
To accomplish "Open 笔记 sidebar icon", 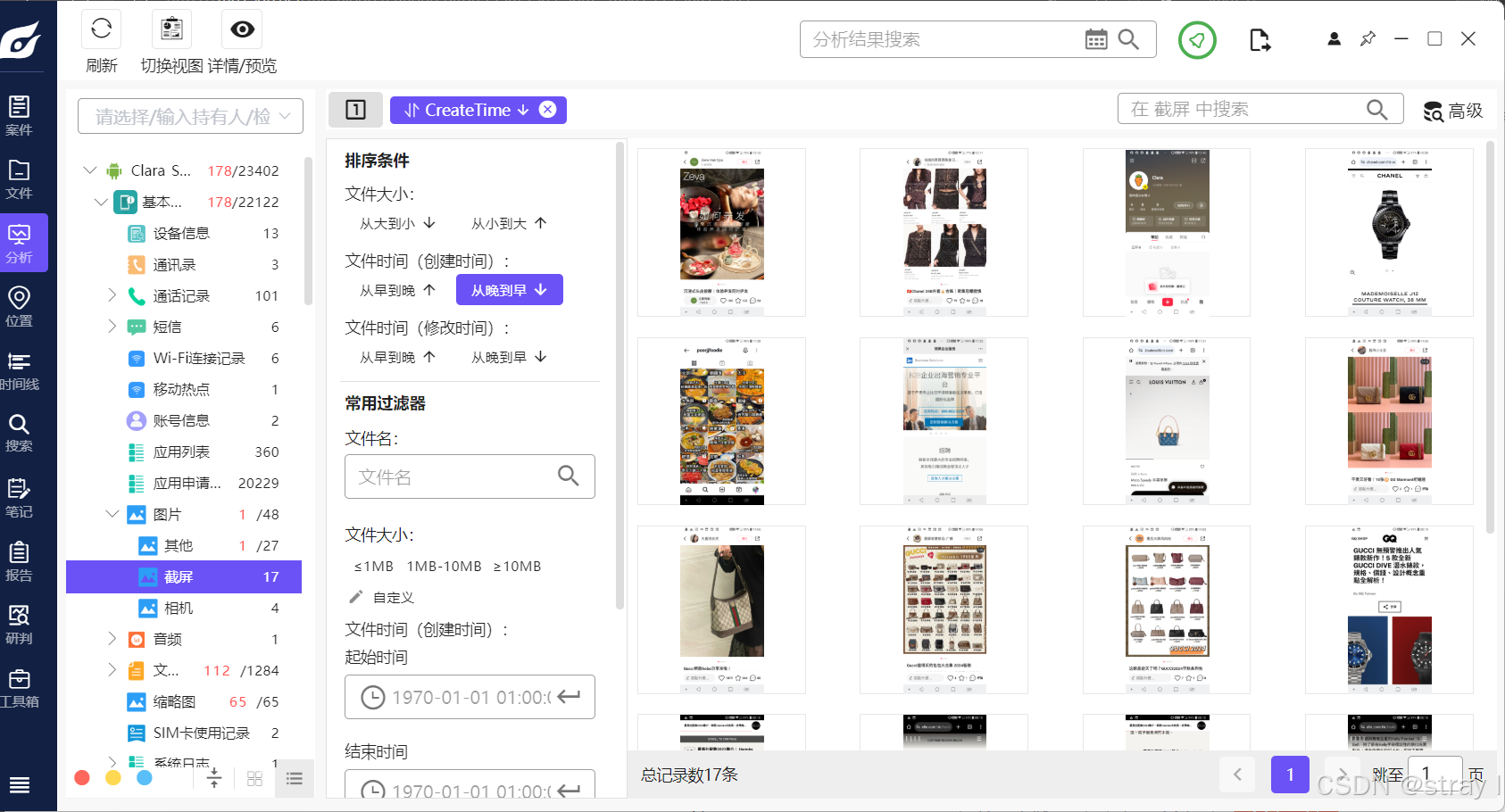I will click(20, 498).
